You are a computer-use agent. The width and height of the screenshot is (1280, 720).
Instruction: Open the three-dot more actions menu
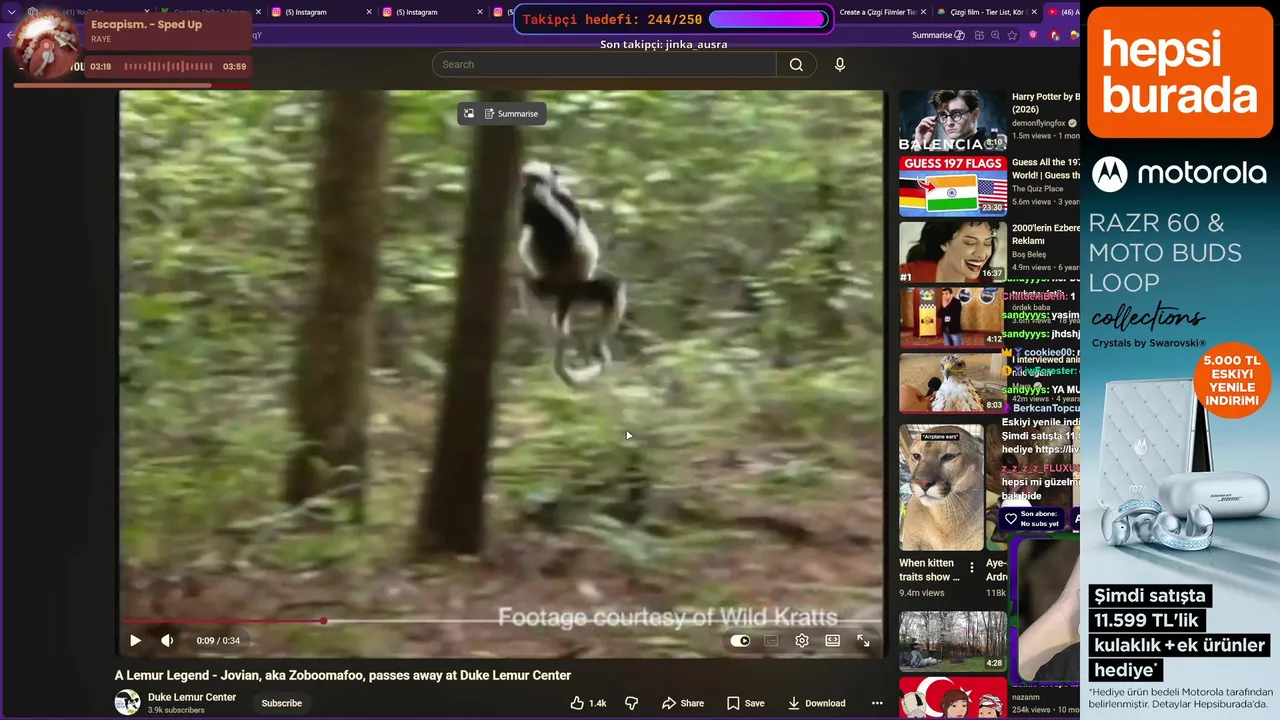pos(877,703)
